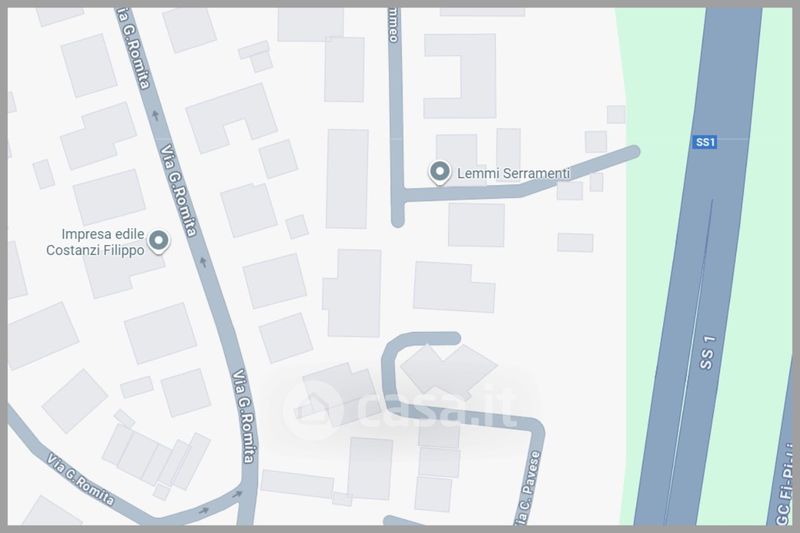The image size is (800, 533).
Task: Click the blue SS1 road shield
Action: click(705, 142)
